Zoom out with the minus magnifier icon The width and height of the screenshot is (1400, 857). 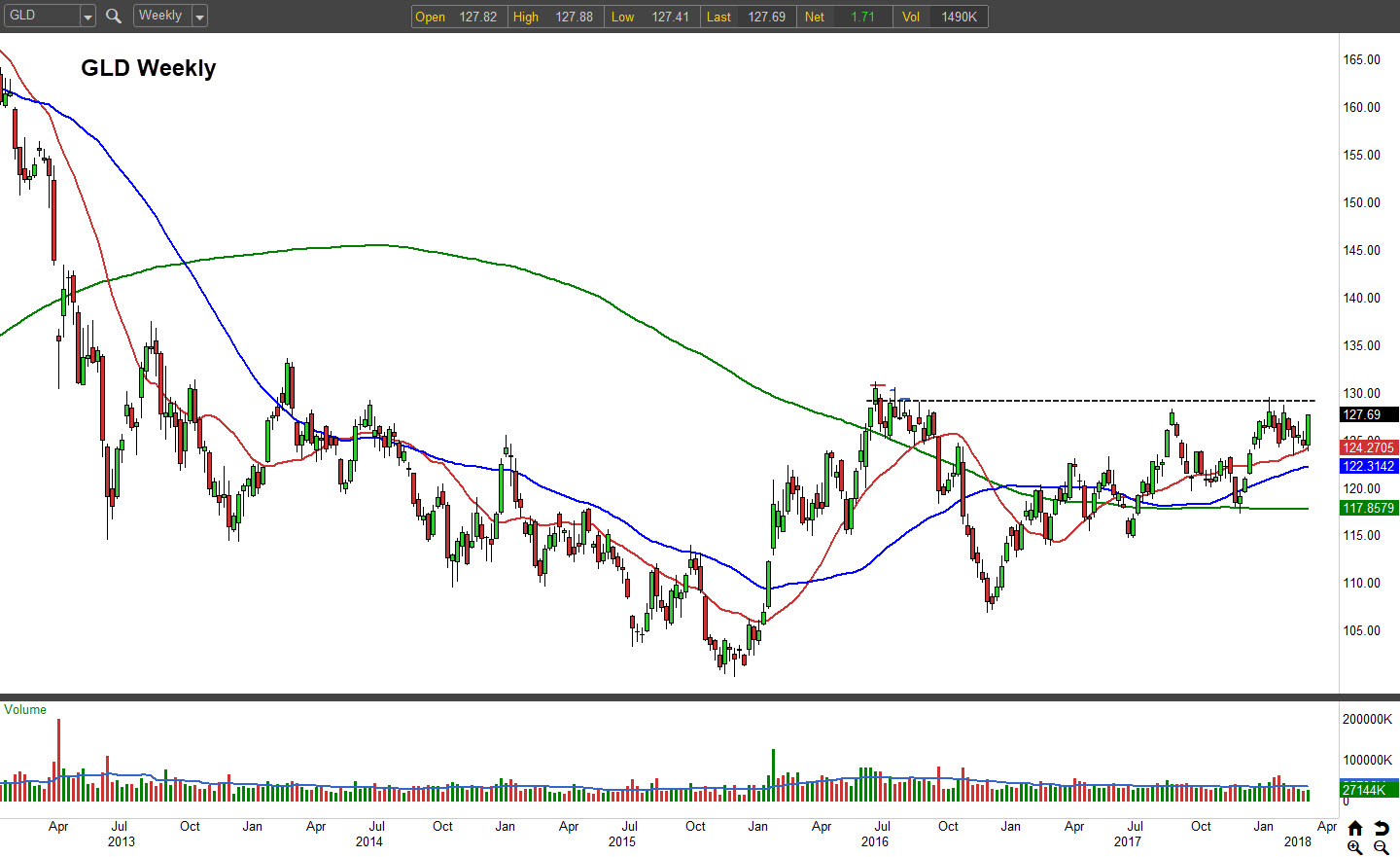[x=1382, y=847]
